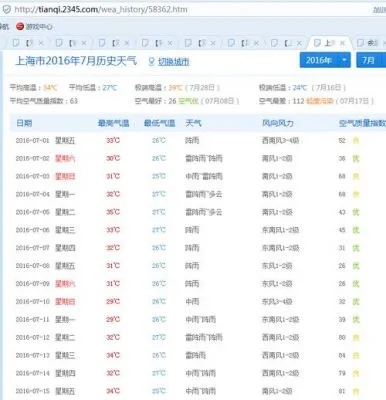Click the 极端低温 24℃ summary

point(302,88)
